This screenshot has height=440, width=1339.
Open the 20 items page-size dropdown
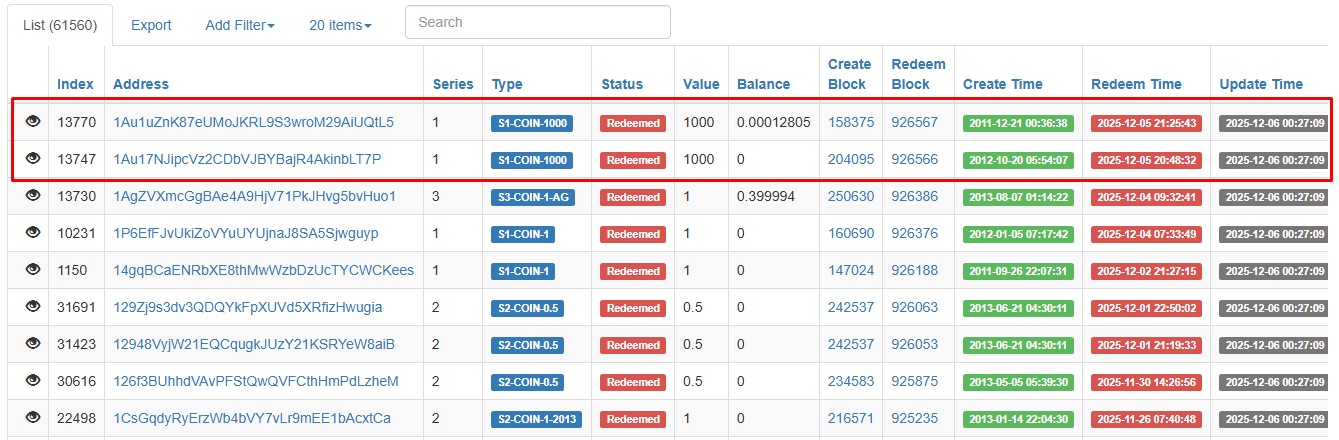click(340, 25)
